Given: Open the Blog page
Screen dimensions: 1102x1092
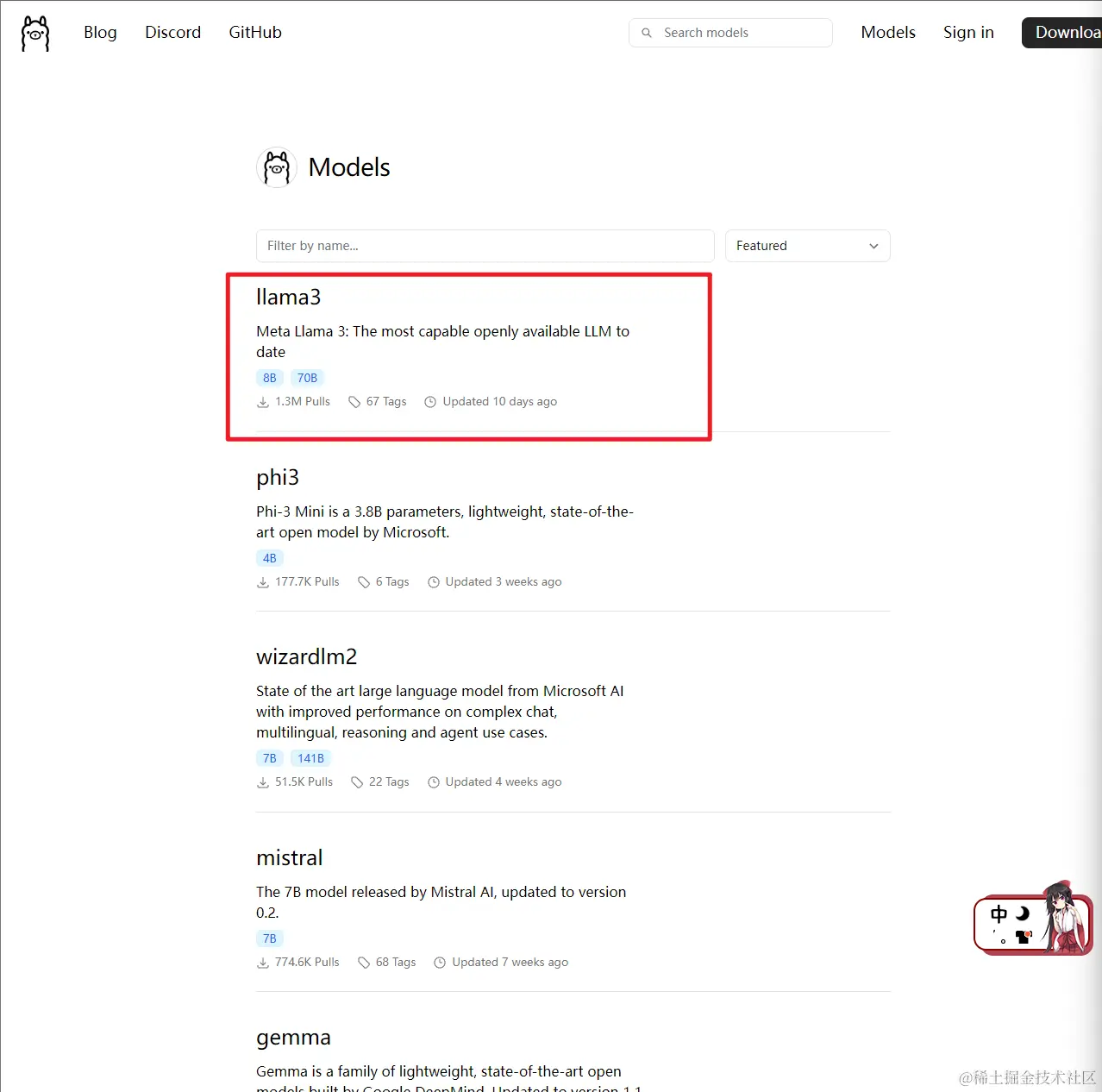Looking at the screenshot, I should click(x=100, y=33).
